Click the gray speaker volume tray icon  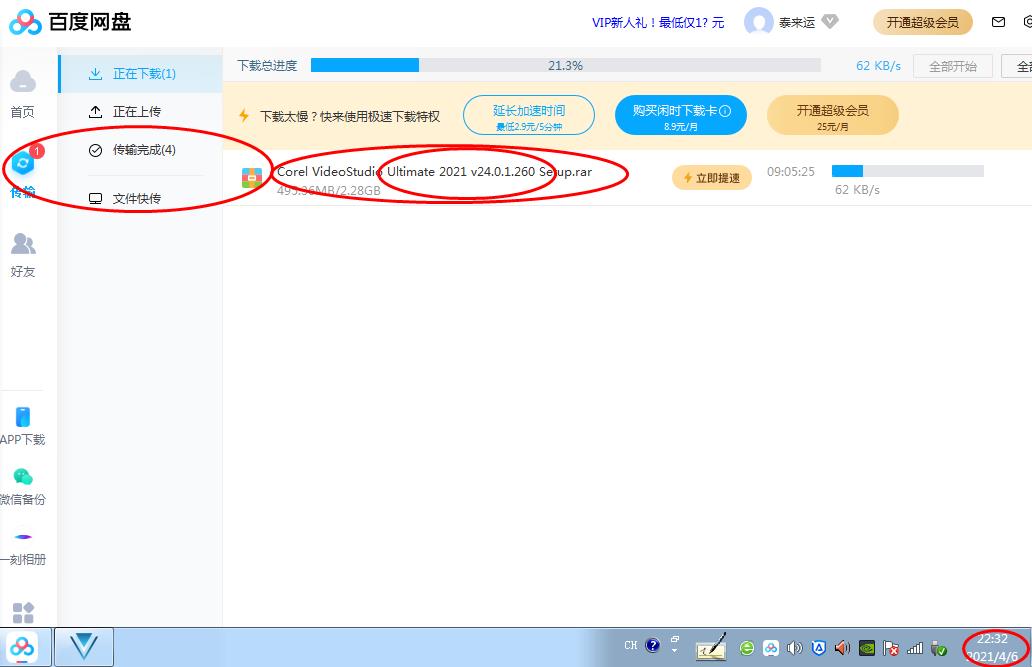(x=794, y=649)
